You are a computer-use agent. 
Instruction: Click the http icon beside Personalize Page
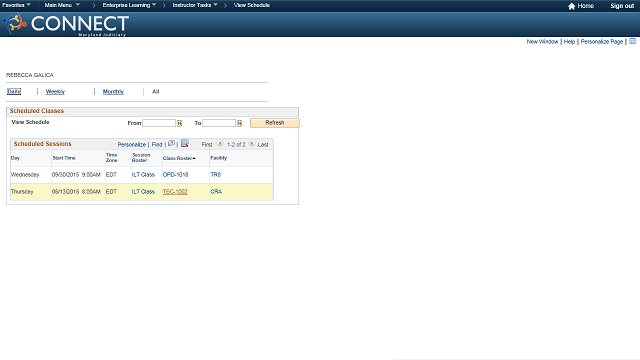pyautogui.click(x=632, y=41)
